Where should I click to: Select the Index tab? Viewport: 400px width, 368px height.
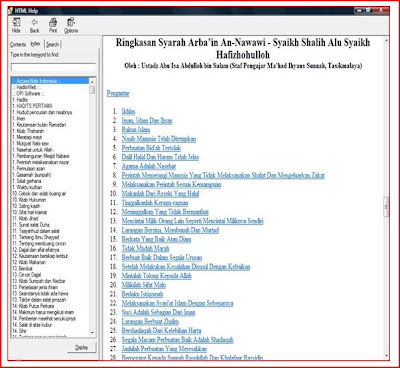[35, 44]
